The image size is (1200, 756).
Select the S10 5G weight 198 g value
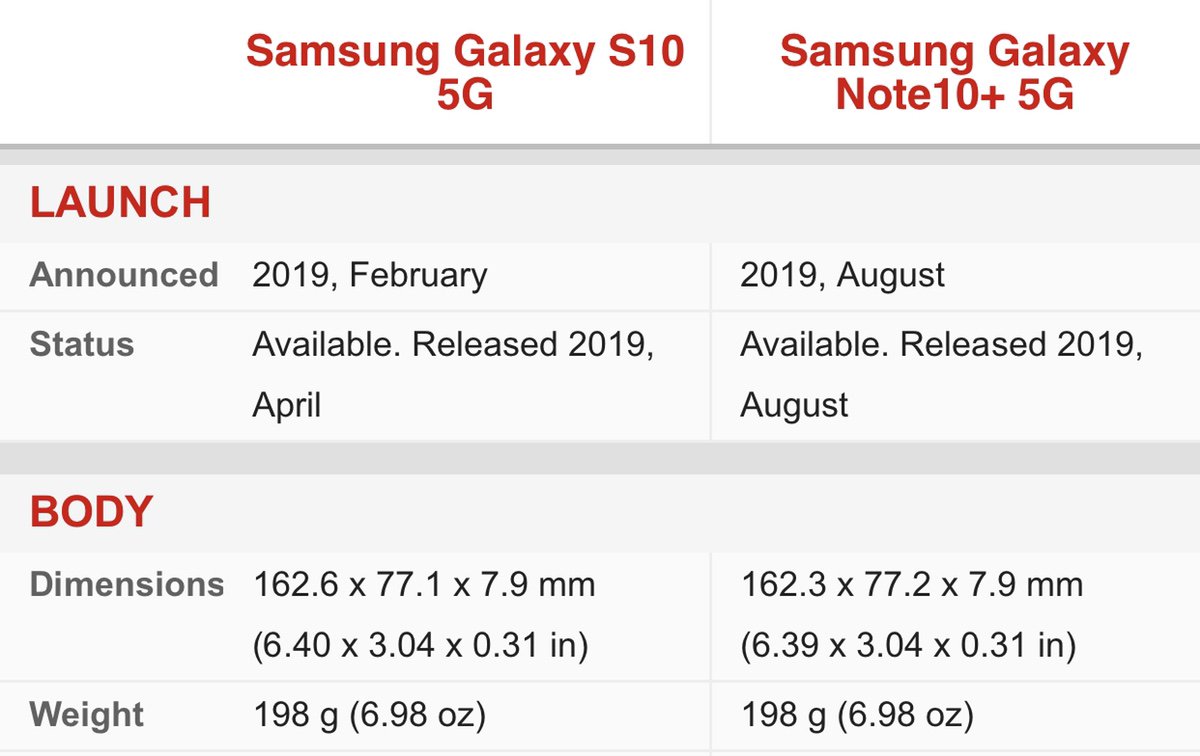coord(369,715)
